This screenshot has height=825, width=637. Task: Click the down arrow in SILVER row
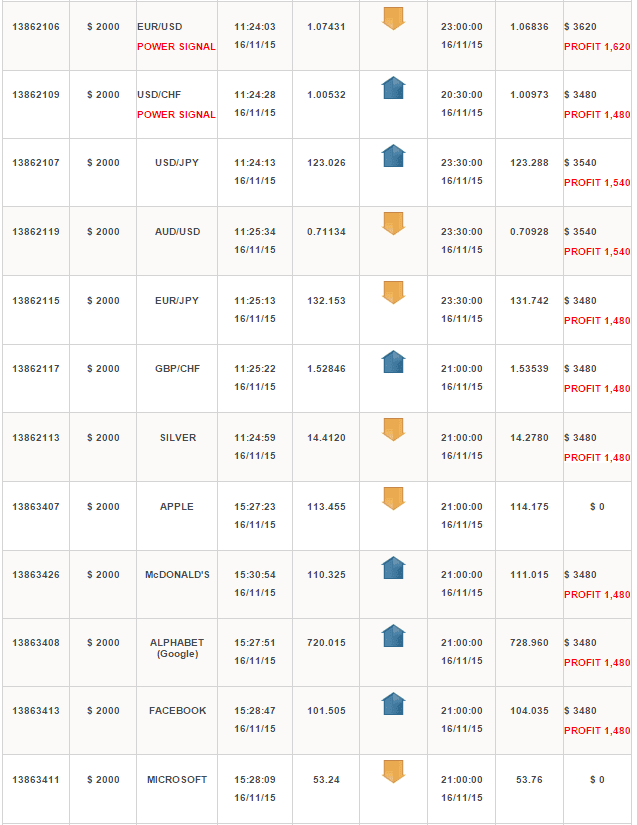pos(393,430)
